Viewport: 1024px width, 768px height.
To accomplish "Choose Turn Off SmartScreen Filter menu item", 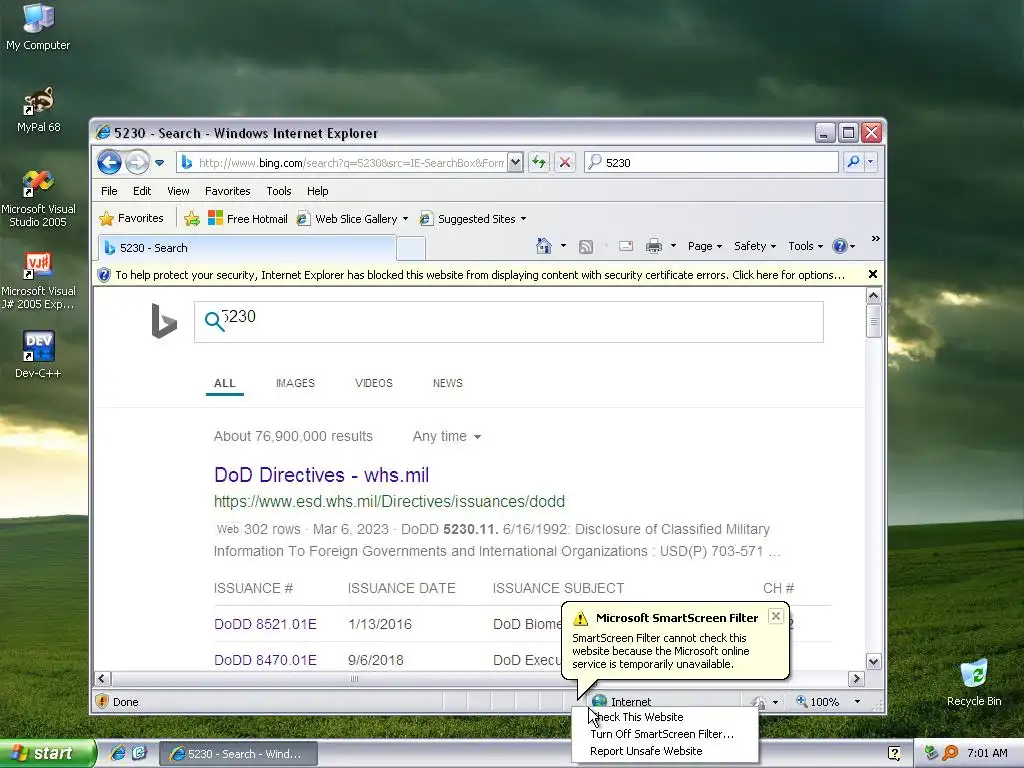I will tap(665, 734).
